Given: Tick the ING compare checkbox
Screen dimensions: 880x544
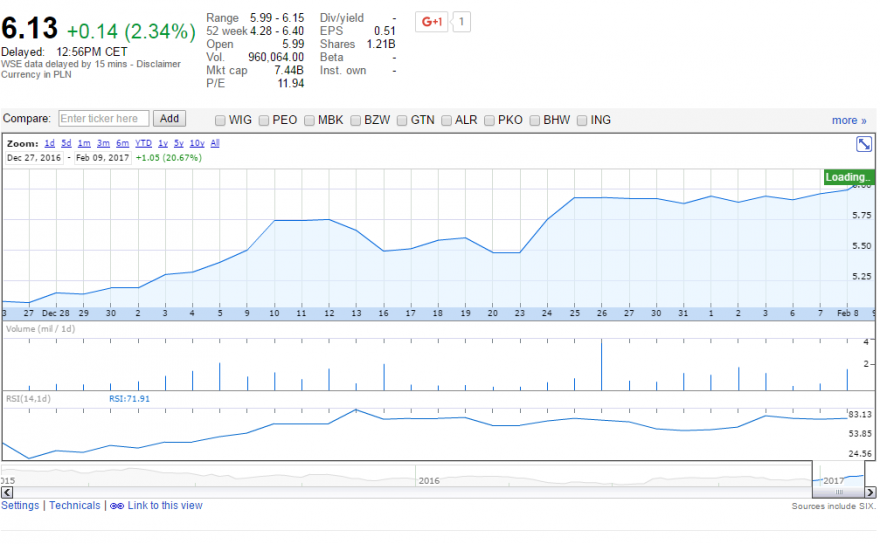Looking at the screenshot, I should [x=582, y=121].
